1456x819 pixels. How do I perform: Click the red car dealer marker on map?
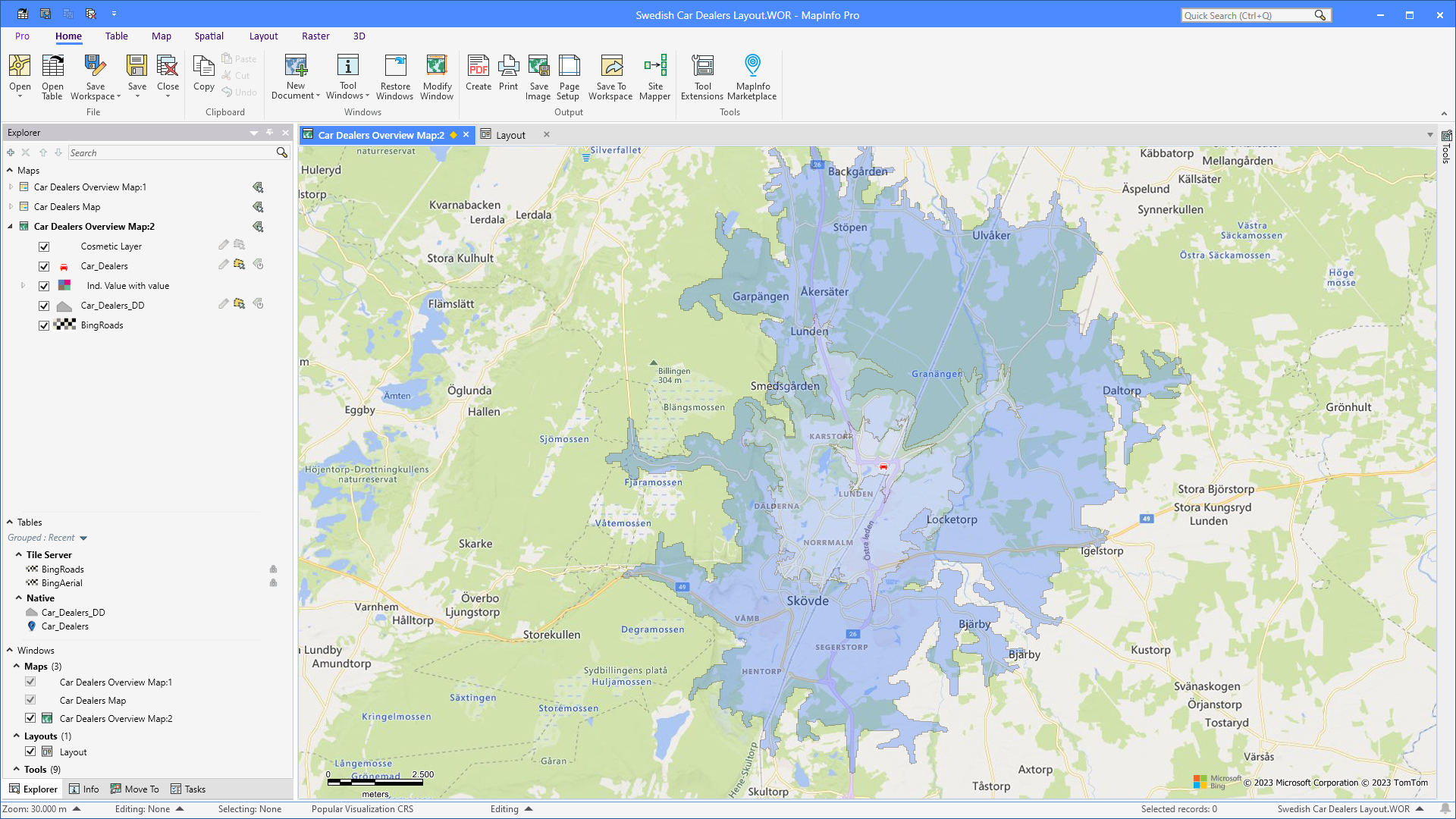883,466
